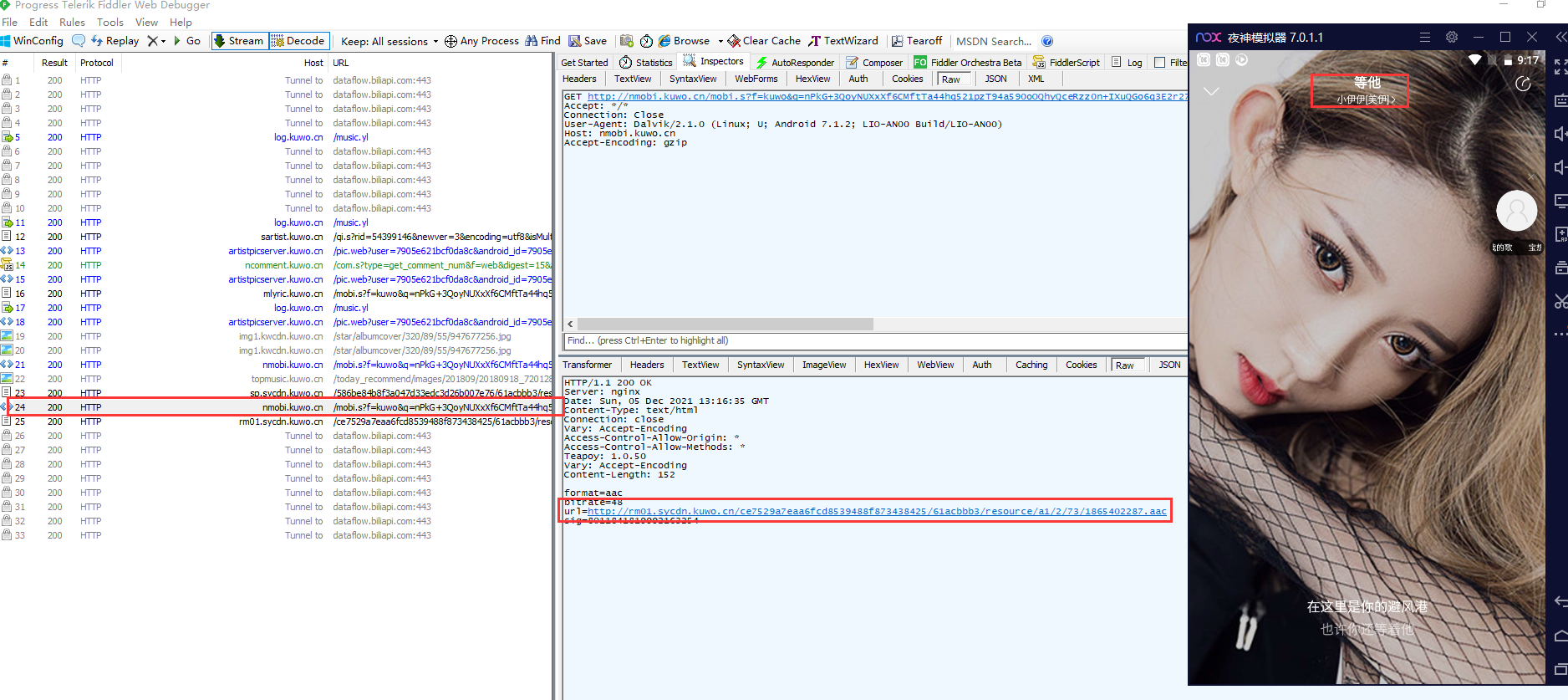Click the Find text box in request inspector
The height and width of the screenshot is (700, 1568).
click(x=874, y=340)
